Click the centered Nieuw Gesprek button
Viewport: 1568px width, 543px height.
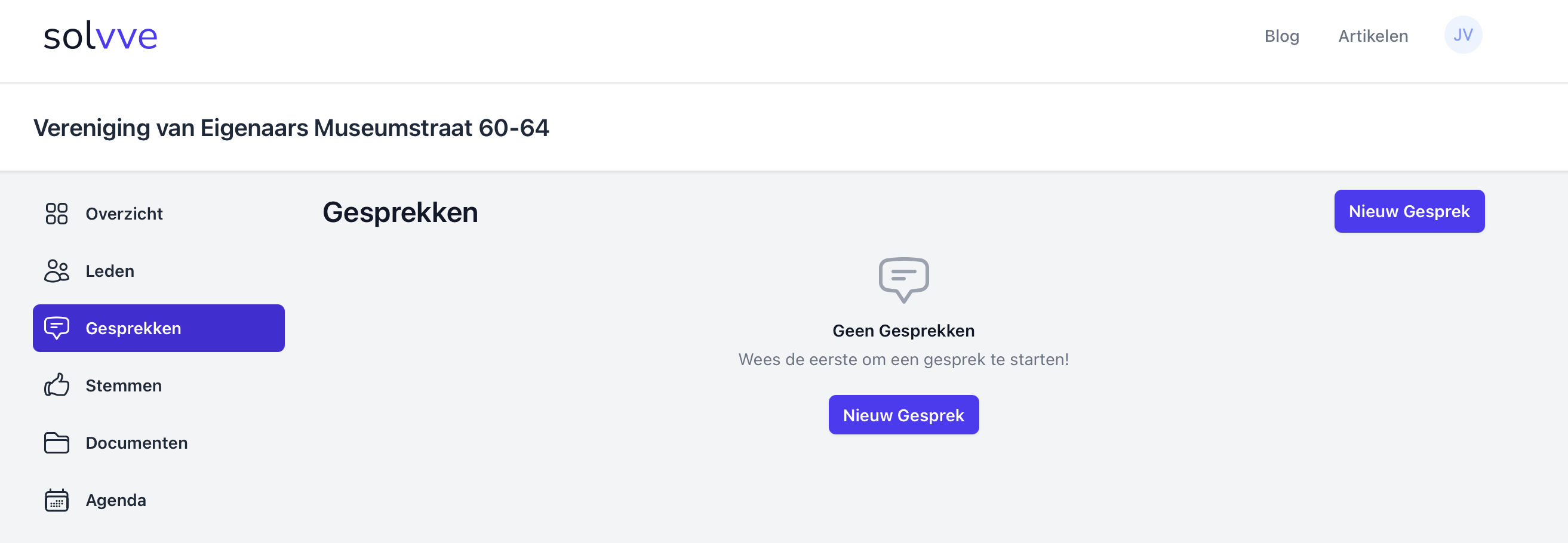(x=903, y=415)
